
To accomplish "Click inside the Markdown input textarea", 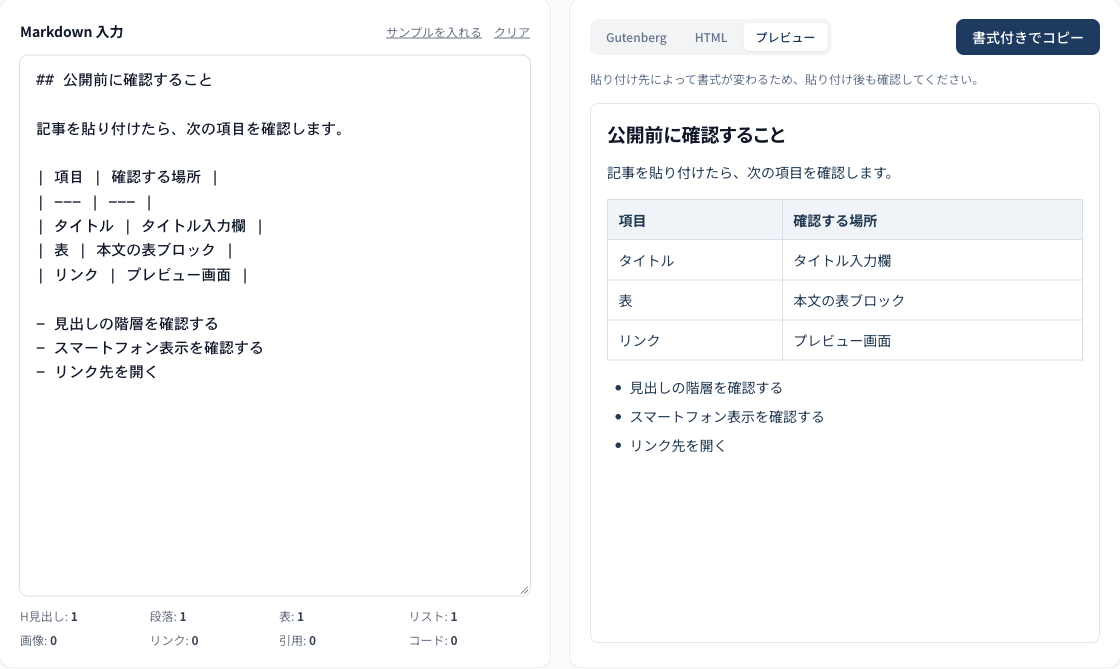I will (275, 326).
